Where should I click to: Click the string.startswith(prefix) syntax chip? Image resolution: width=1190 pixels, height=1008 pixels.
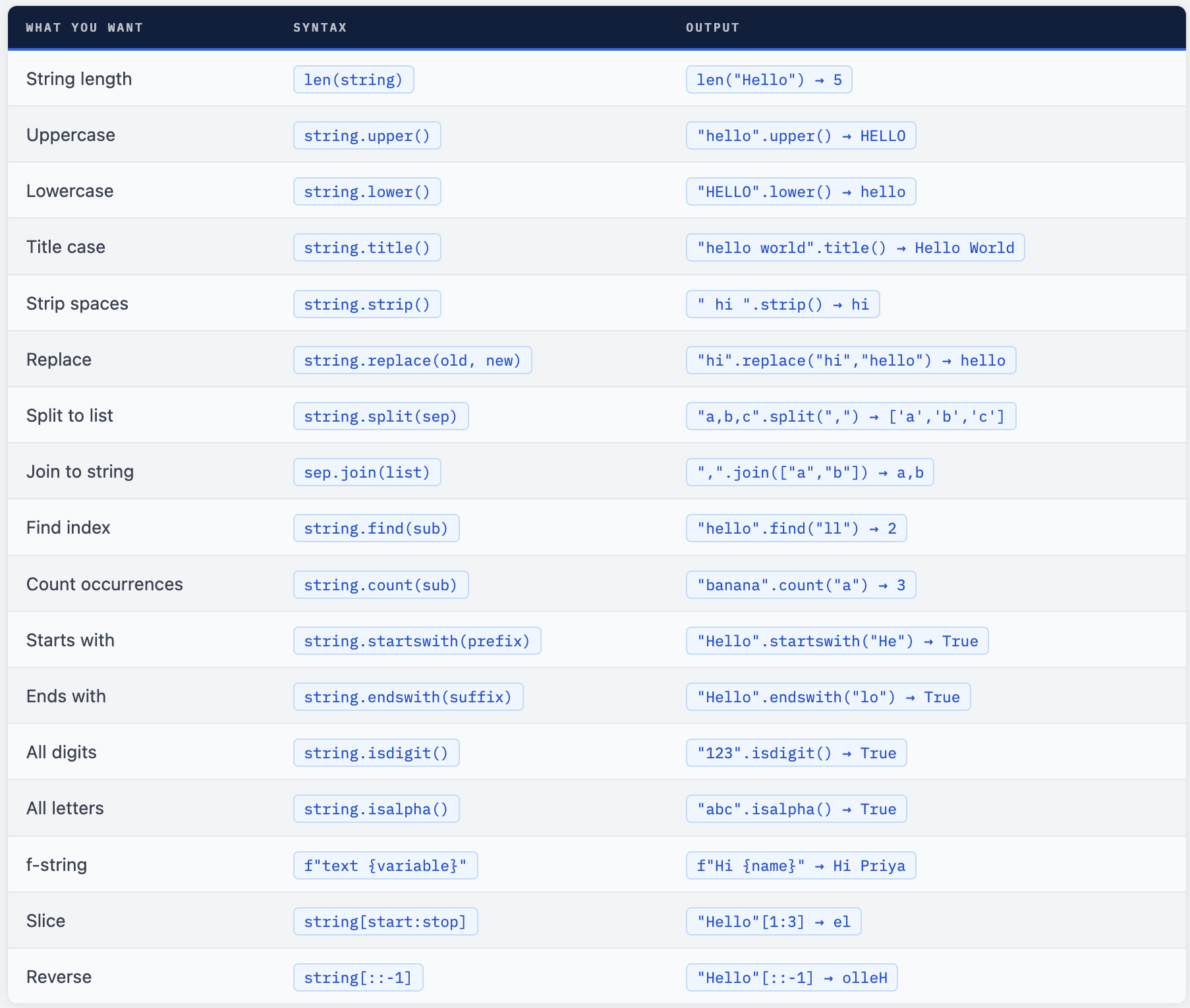tap(417, 641)
